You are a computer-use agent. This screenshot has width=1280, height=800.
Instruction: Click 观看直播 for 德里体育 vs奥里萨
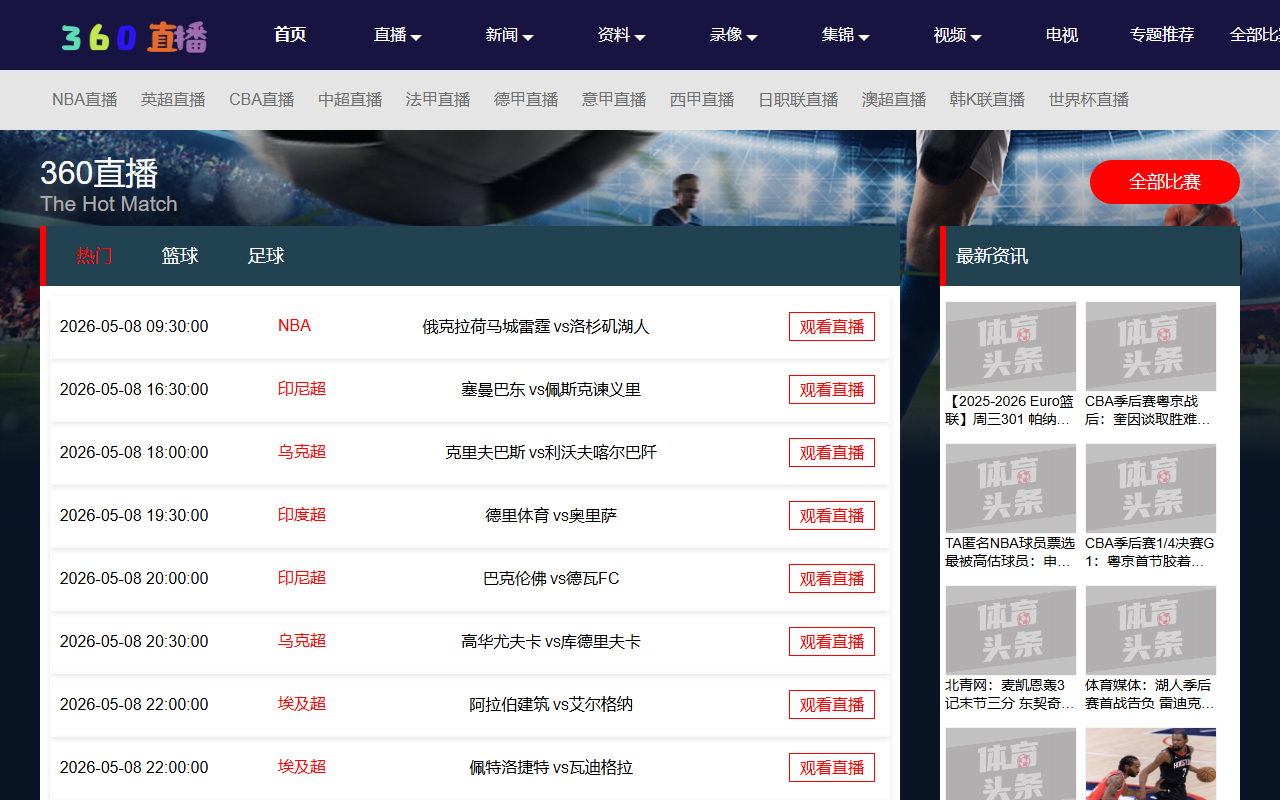[832, 516]
